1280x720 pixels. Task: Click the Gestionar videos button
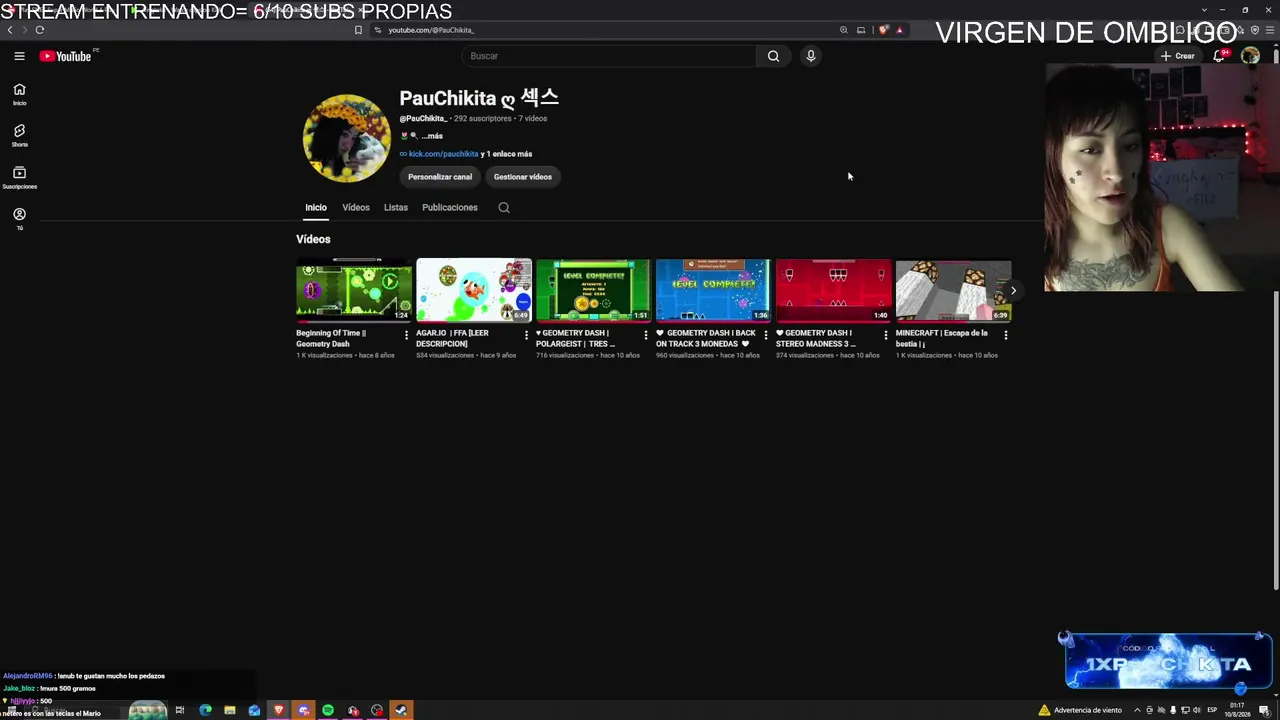click(523, 177)
